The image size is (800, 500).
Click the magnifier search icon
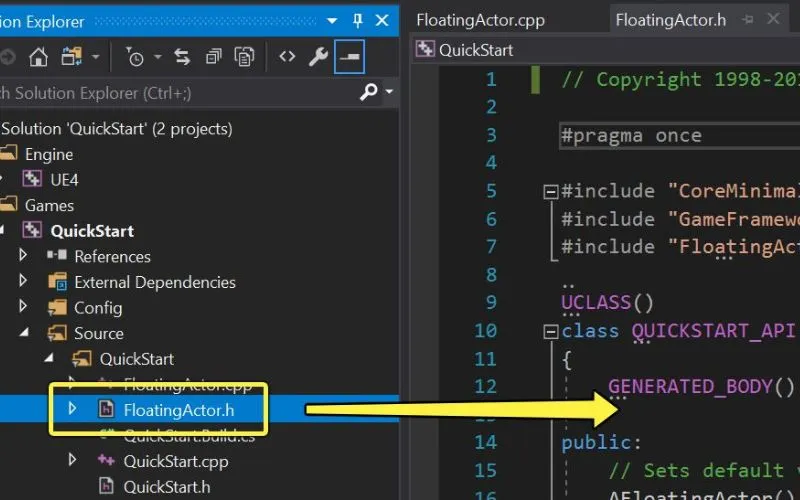pyautogui.click(x=368, y=92)
